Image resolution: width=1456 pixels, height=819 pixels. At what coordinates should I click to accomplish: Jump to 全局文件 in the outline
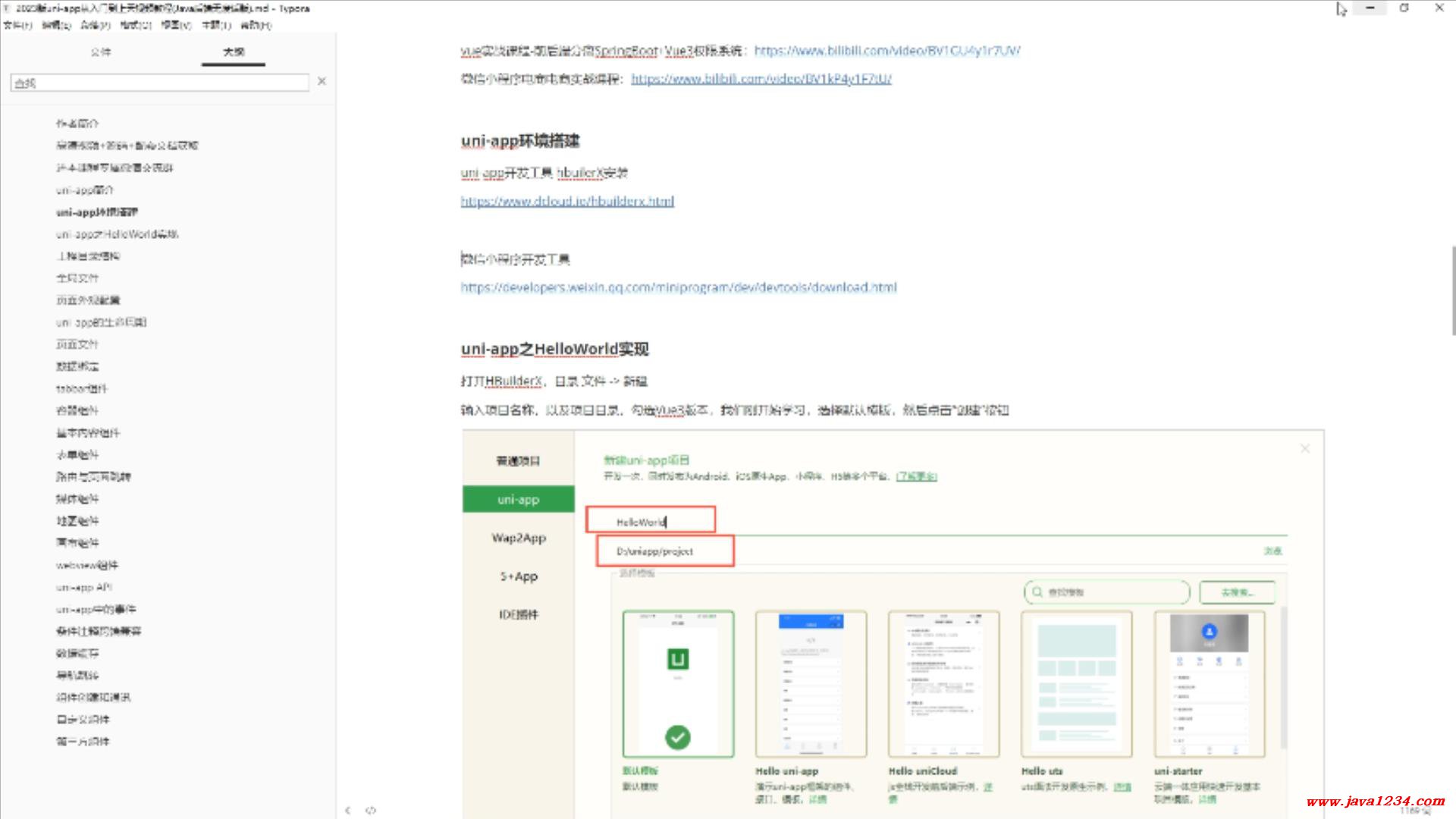[x=77, y=278]
